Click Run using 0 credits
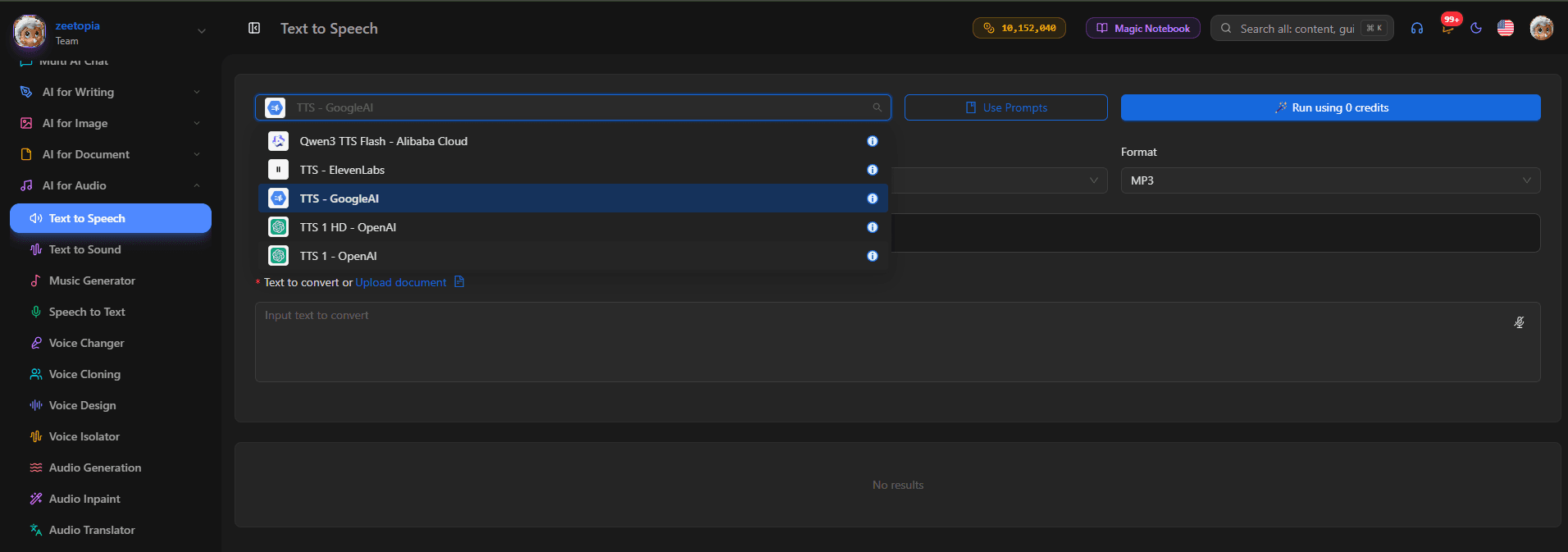This screenshot has height=552, width=1568. [1331, 107]
